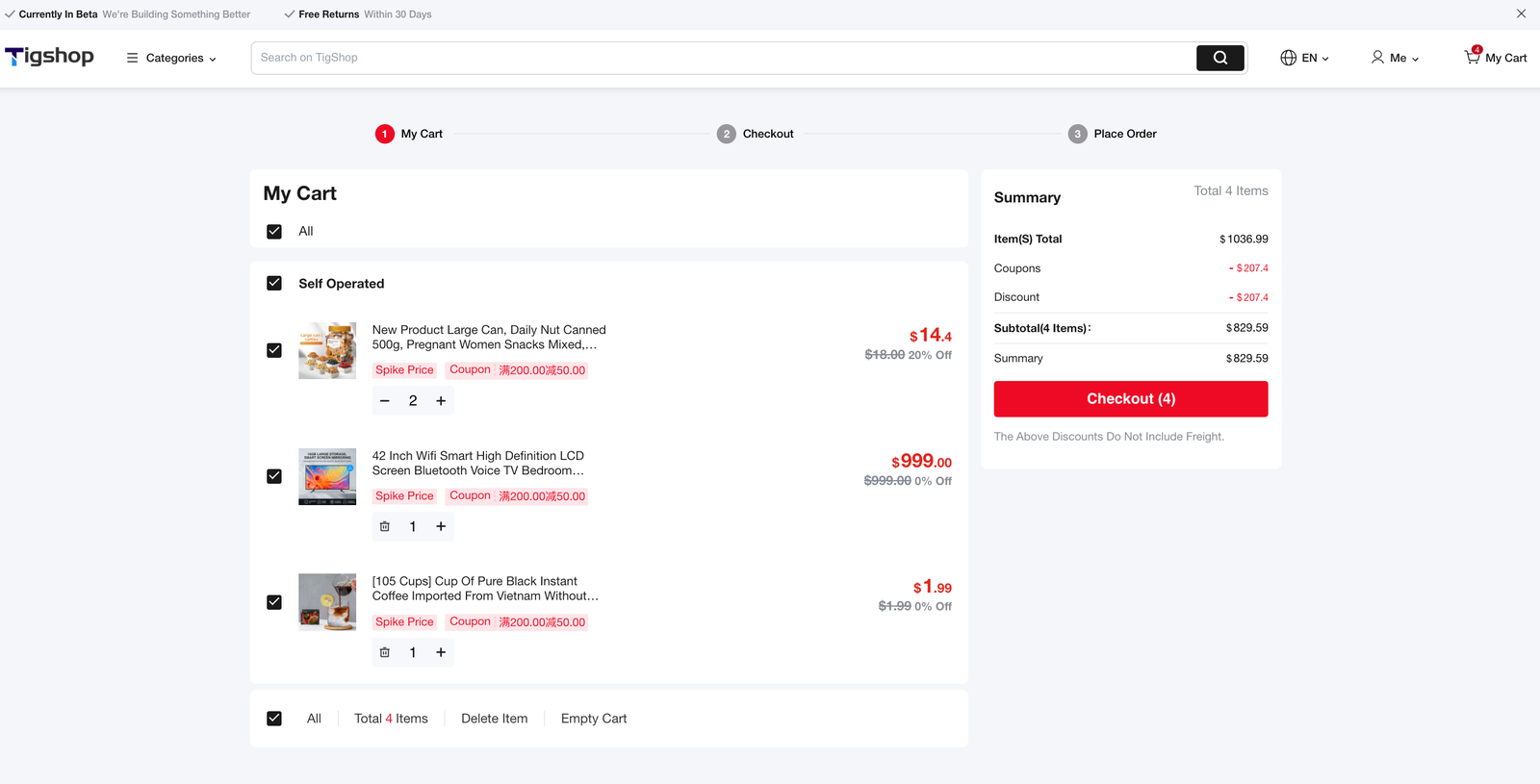Screen dimensions: 1540x784
Task: Increase the 42 Inch TV quantity
Action: pyautogui.click(x=441, y=526)
